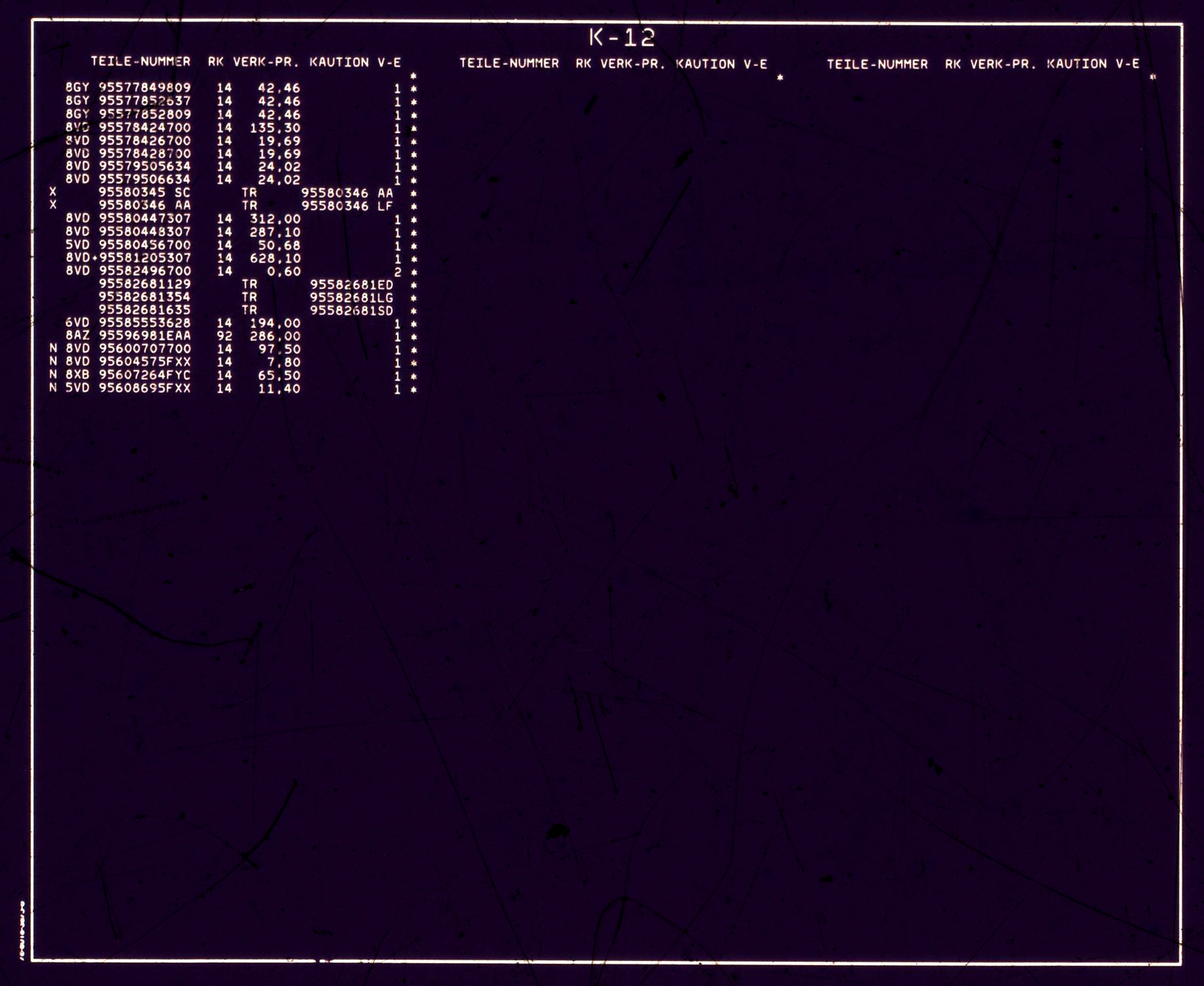This screenshot has width=1204, height=986.
Task: Click the price 286,00
Action: (x=275, y=336)
